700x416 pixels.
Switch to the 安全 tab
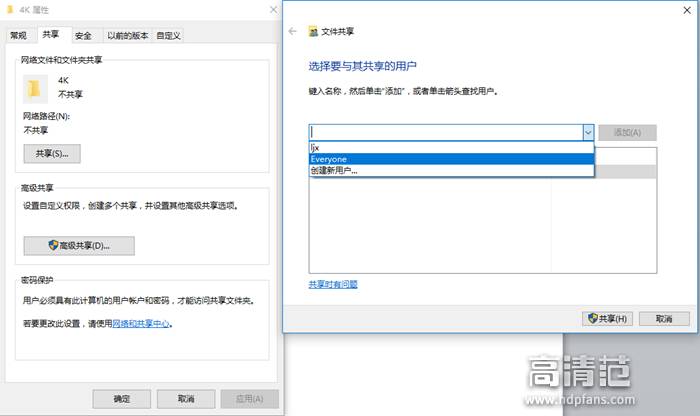[83, 36]
